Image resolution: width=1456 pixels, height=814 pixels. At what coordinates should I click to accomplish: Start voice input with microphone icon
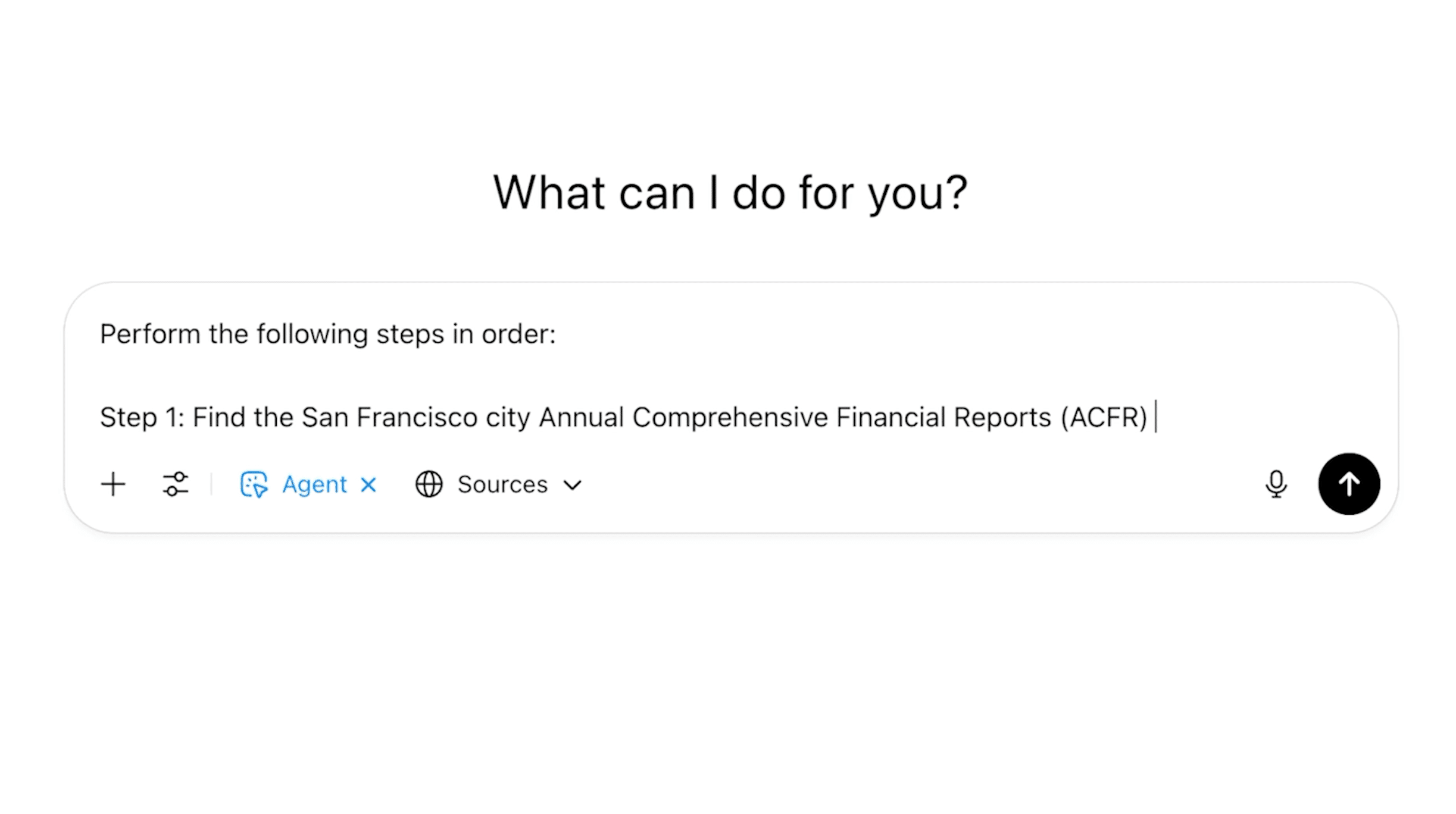coord(1276,484)
